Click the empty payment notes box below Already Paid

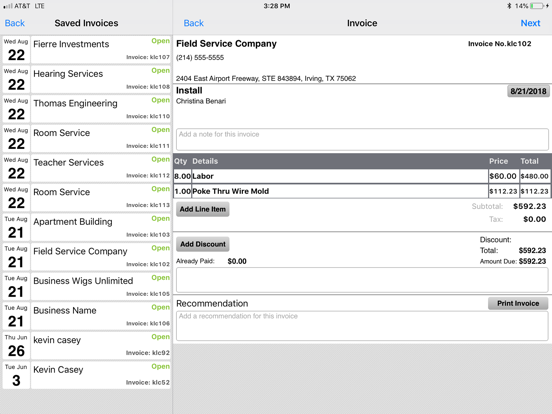362,280
